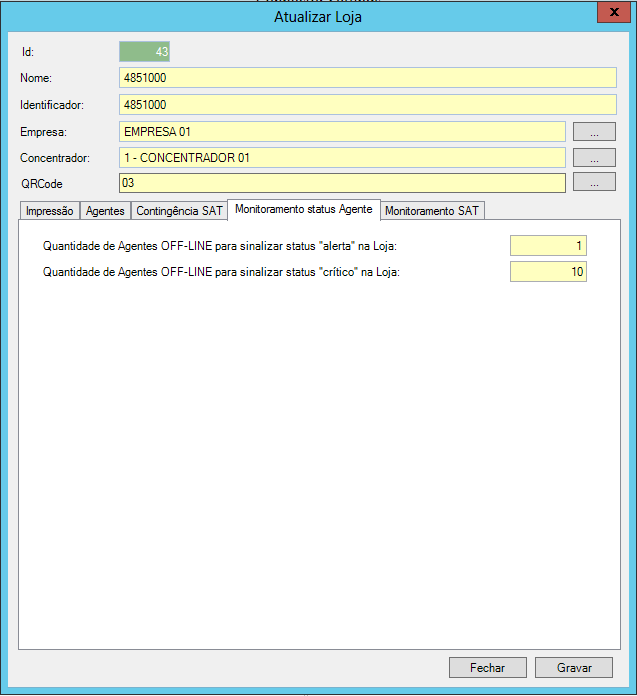Click the QRCode input field
The width and height of the screenshot is (637, 696).
pyautogui.click(x=342, y=183)
